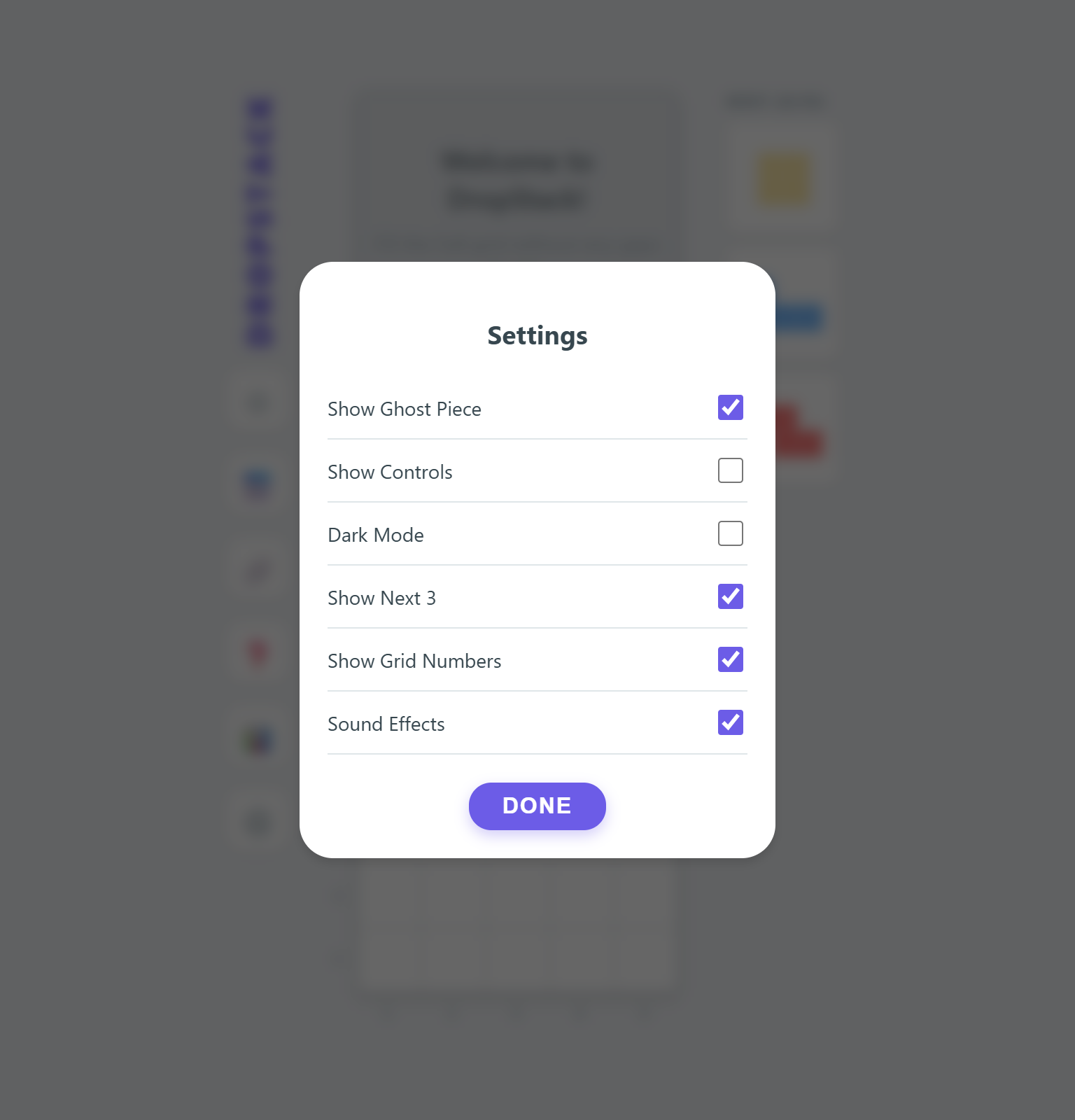Uncheck the Show Ghost Piece checkbox
Screen dimensions: 1075x1120
(x=731, y=407)
